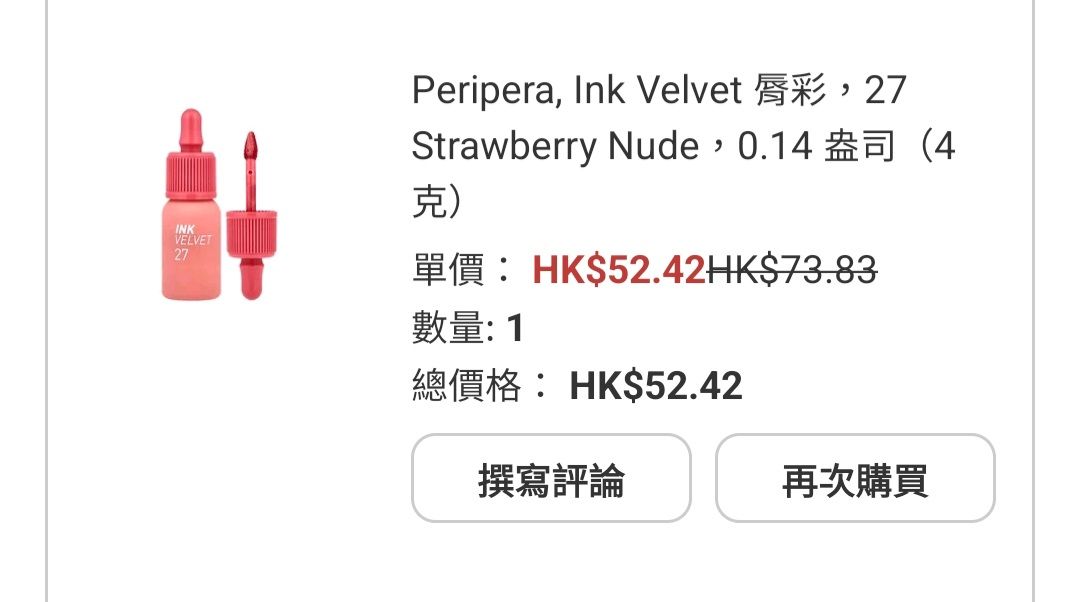The image size is (1080, 602).
Task: Click the INK VELVET label on the bottle
Action: pos(192,236)
